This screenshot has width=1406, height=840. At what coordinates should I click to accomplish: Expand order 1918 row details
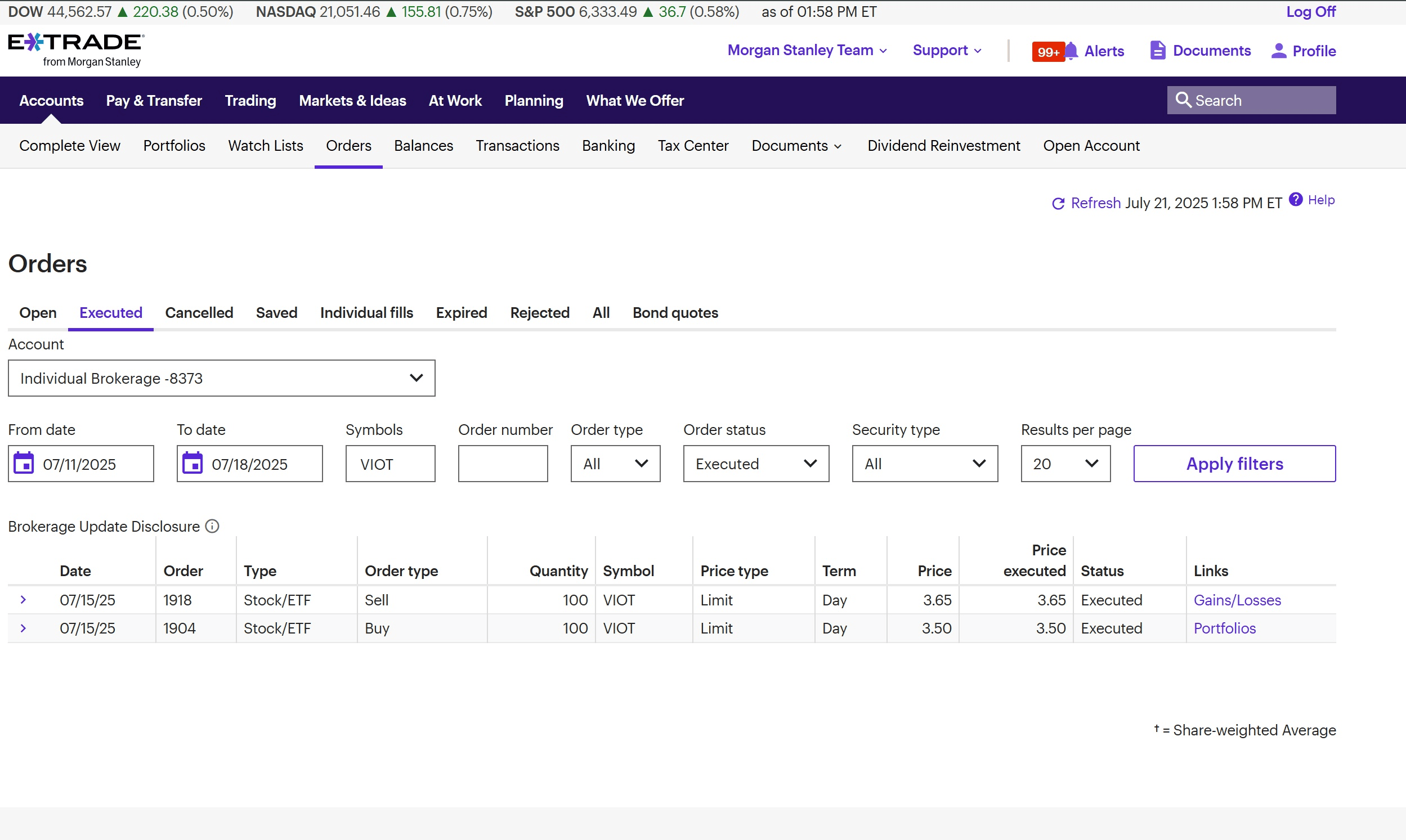tap(23, 599)
